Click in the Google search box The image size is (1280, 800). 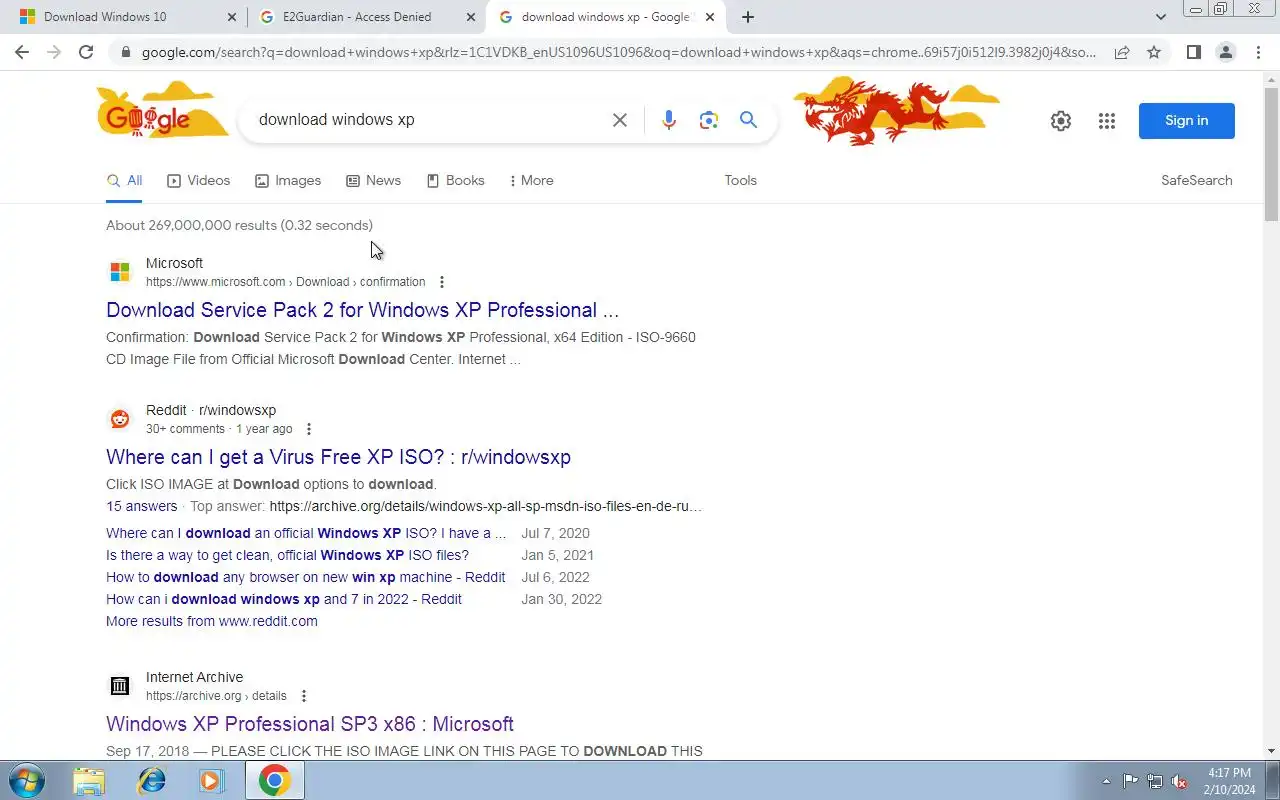430,120
